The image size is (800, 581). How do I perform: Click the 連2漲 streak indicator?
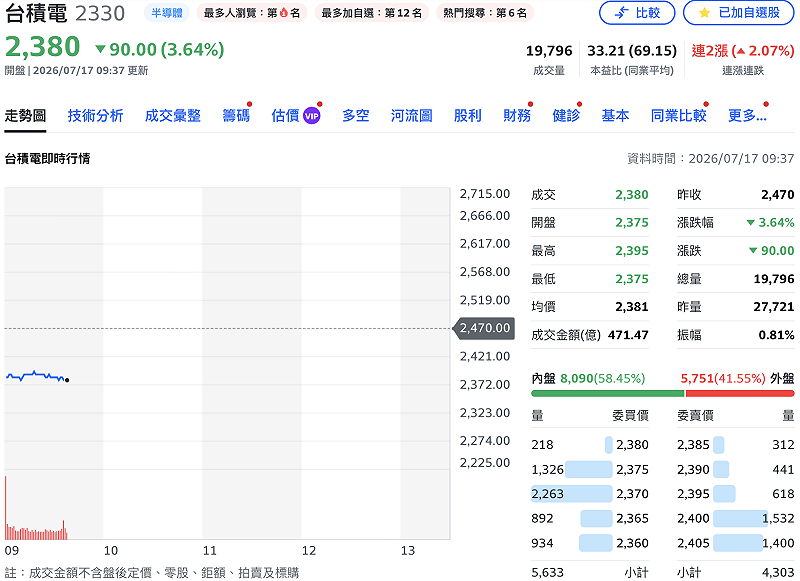[743, 51]
